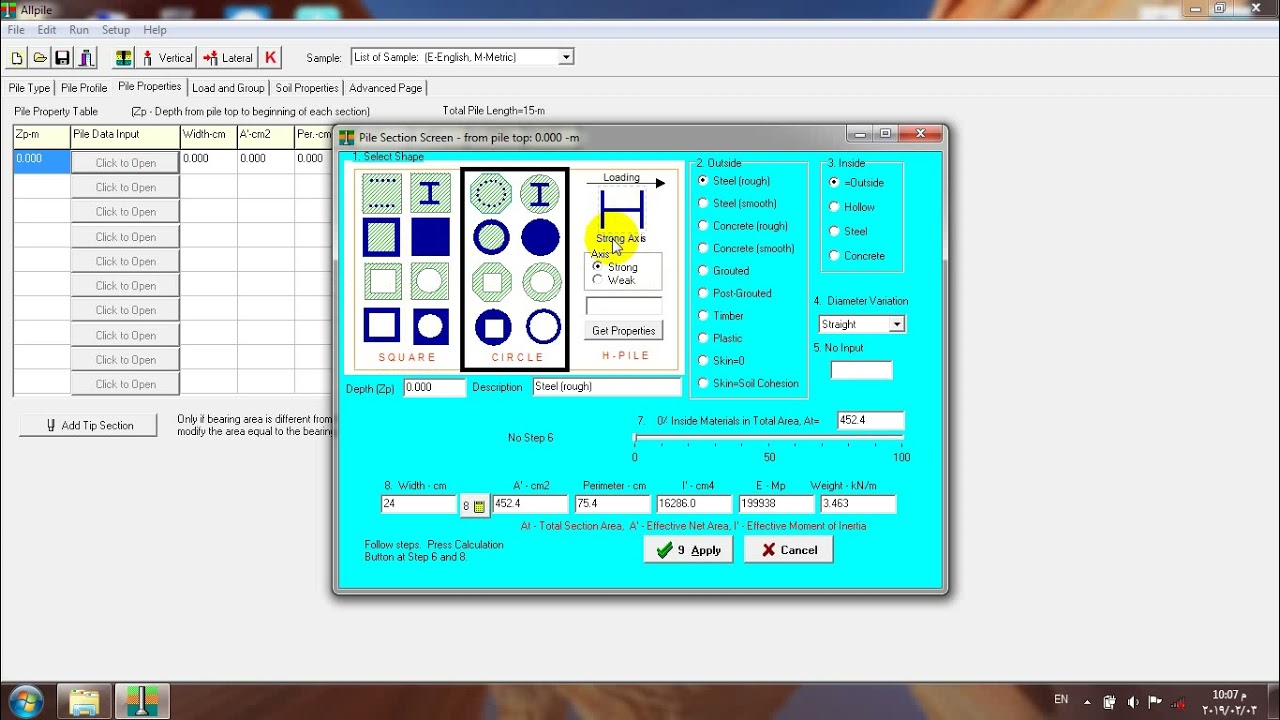Viewport: 1280px width, 720px height.
Task: Select Steel inside material
Action: coord(834,231)
